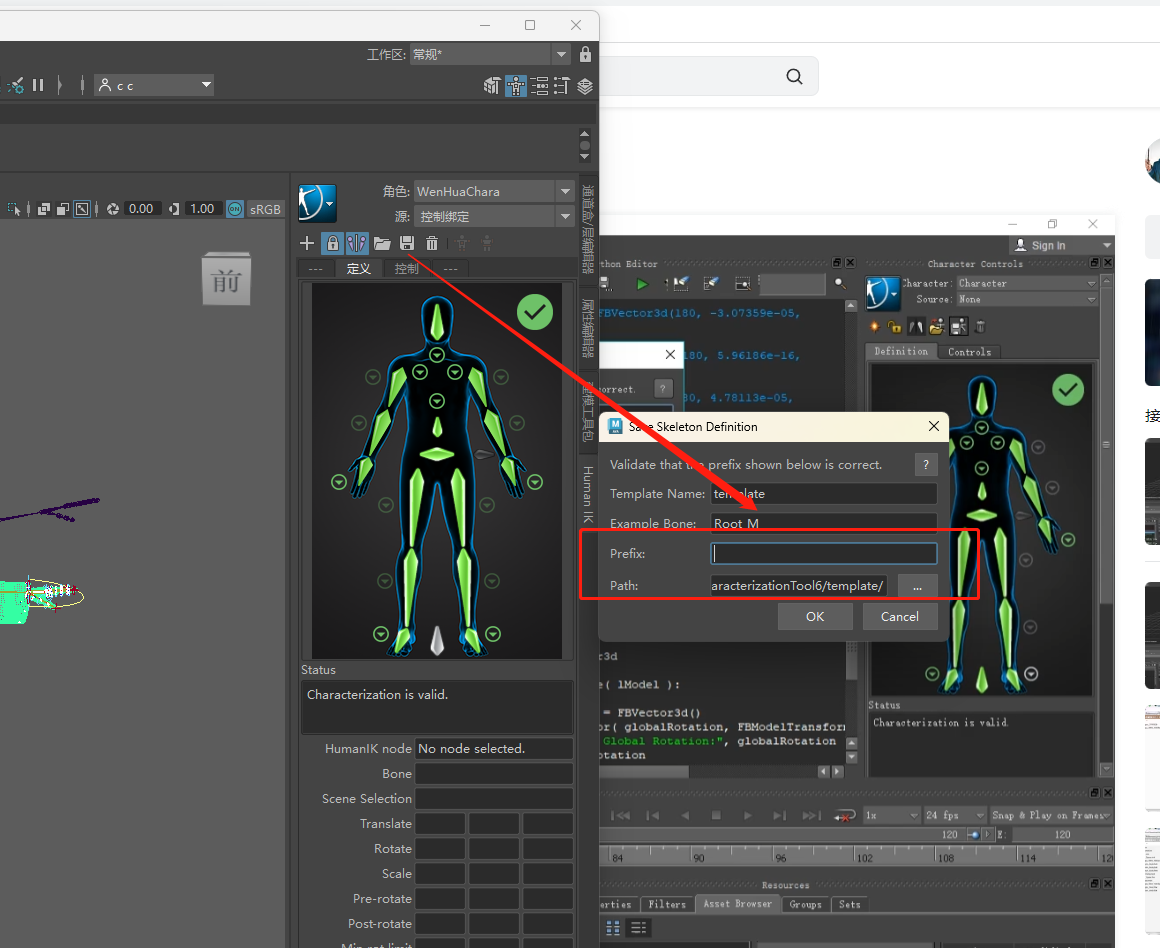
Task: Click save skeleton definition icon in MotionBuilder
Action: click(959, 326)
